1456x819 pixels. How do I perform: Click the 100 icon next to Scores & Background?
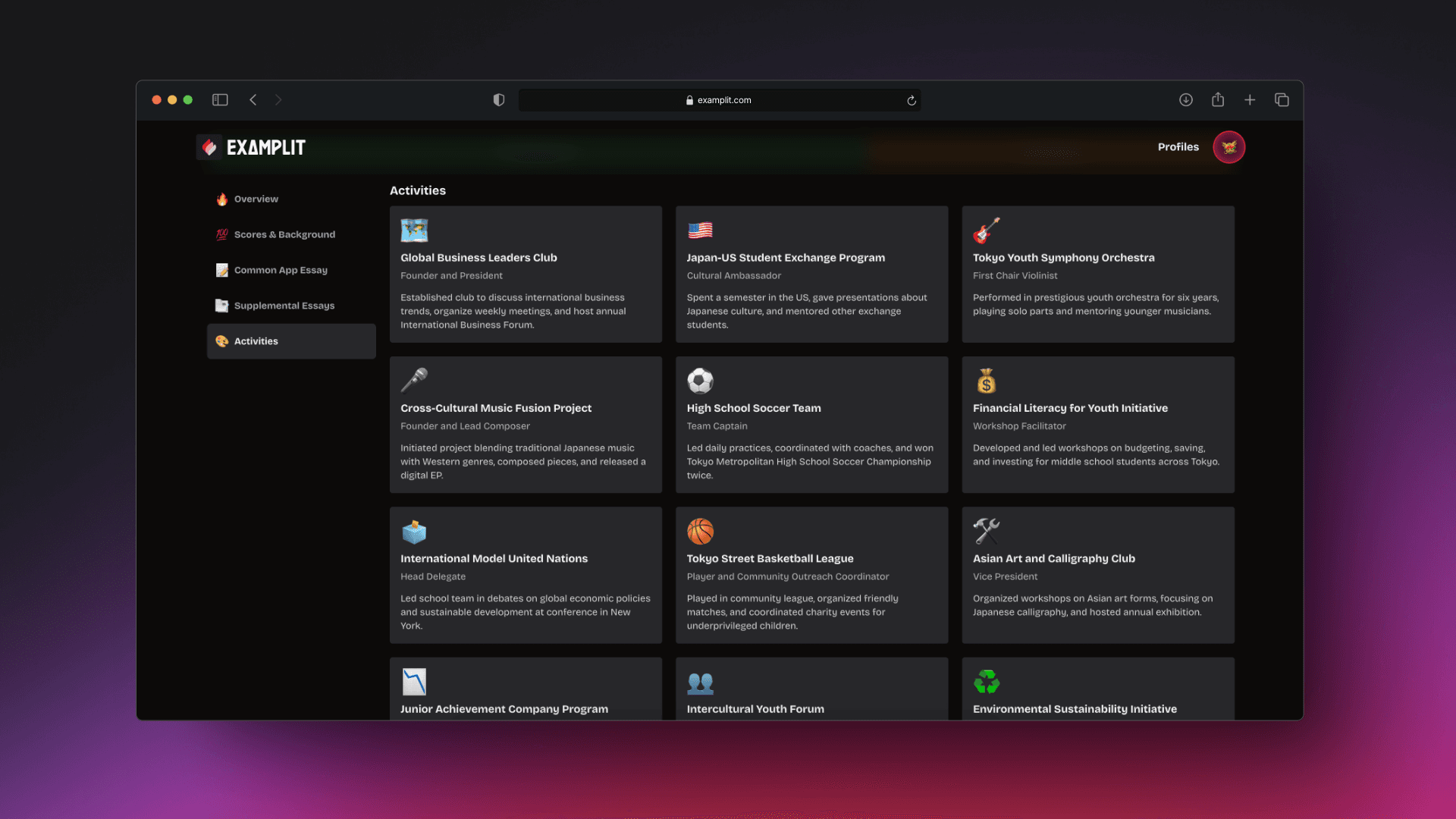pos(221,234)
